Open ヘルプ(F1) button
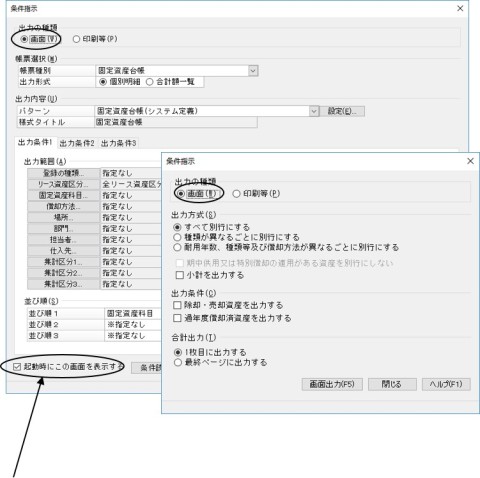Screen dimensions: 480x478 (x=446, y=384)
